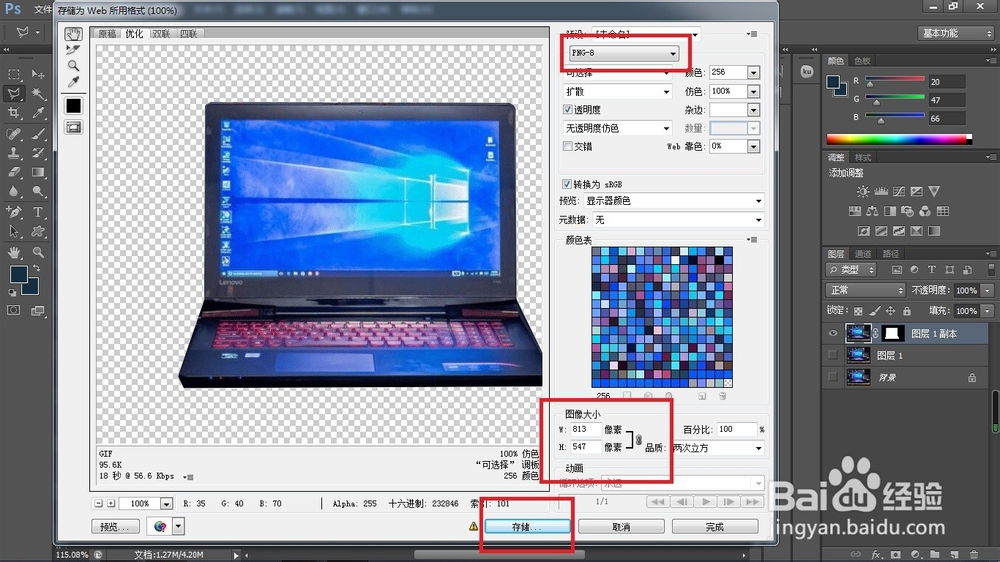The image size is (1000, 562).
Task: Open the 扩散 dither method dropdown
Action: coord(617,91)
